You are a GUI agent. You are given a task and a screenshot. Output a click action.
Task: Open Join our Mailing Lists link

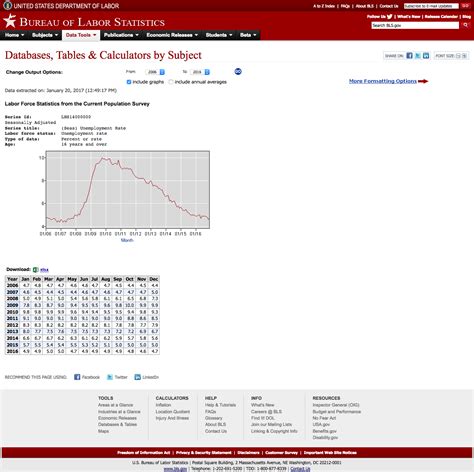pos(271,424)
